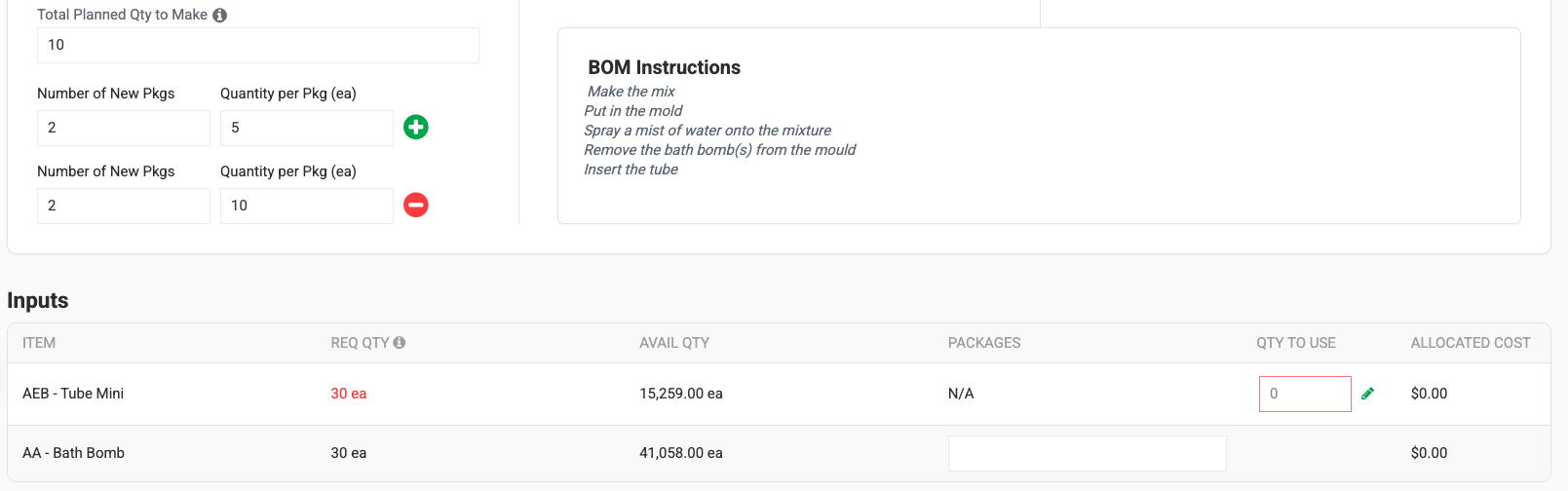
Task: Click the green plus add-package icon
Action: click(416, 127)
